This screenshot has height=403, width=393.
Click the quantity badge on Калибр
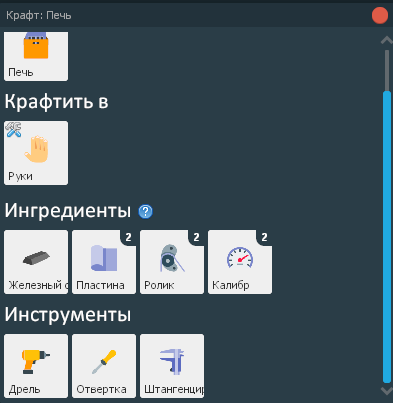(264, 237)
